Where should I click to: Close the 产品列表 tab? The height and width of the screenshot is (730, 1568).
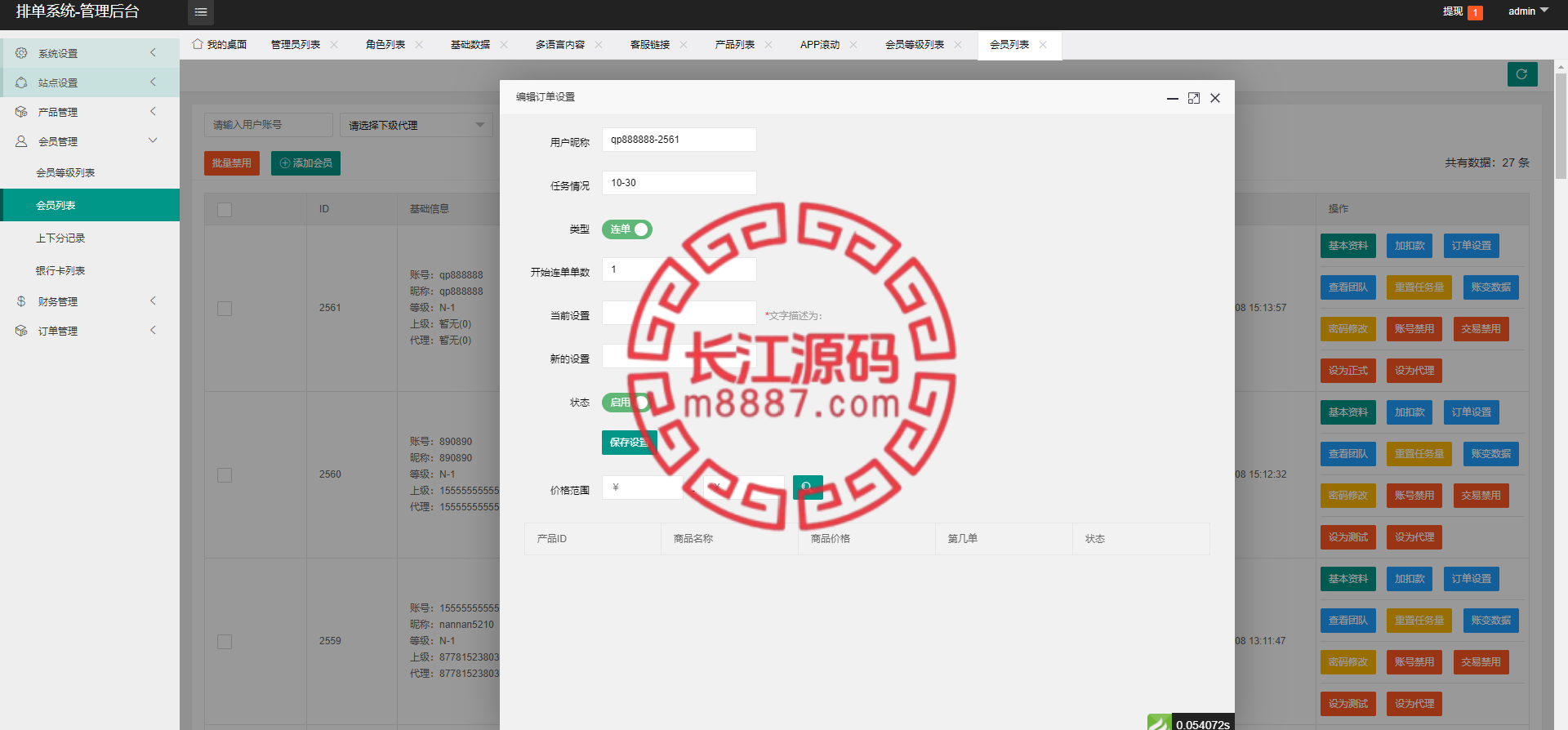pos(768,45)
